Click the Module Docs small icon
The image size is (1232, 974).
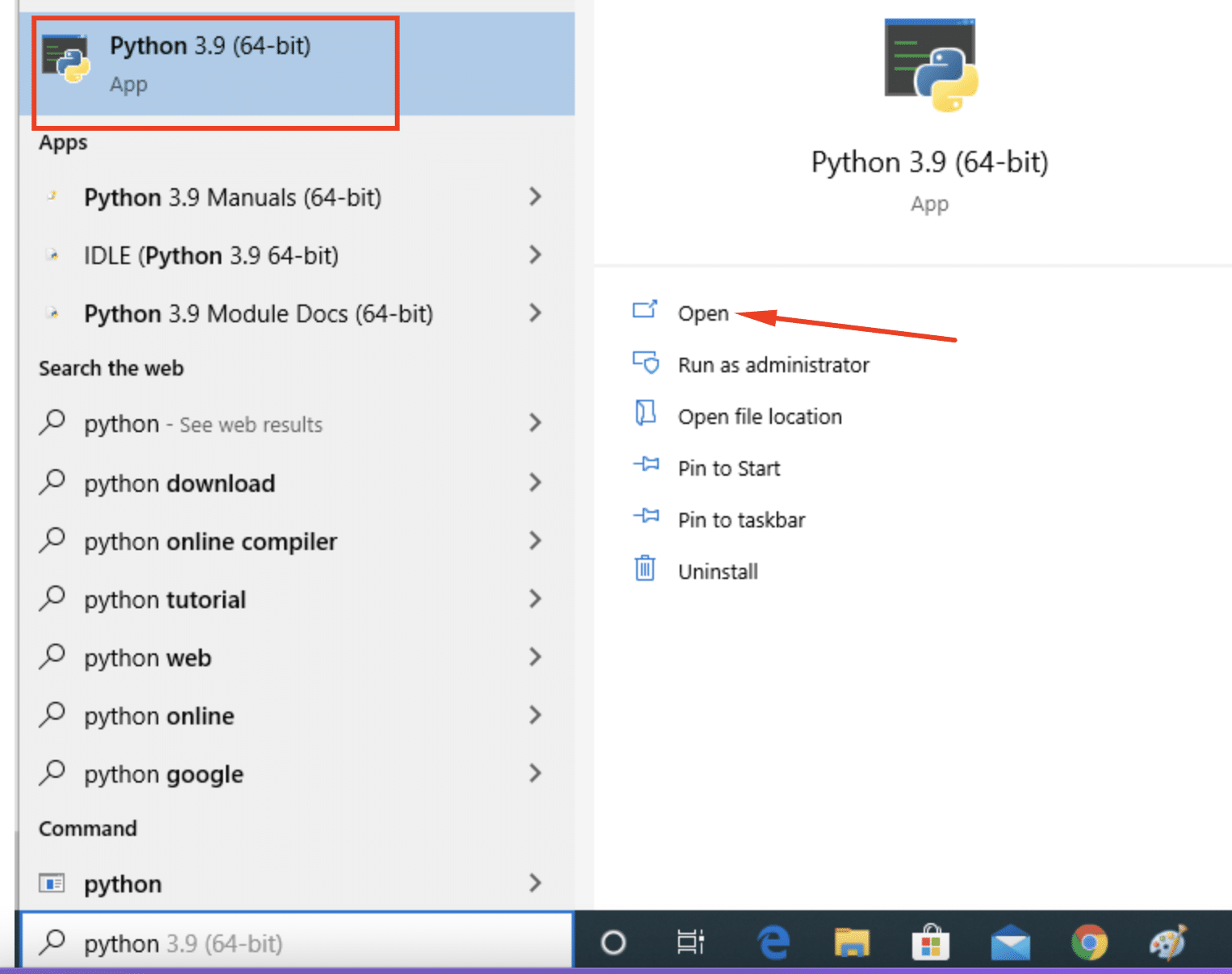52,313
